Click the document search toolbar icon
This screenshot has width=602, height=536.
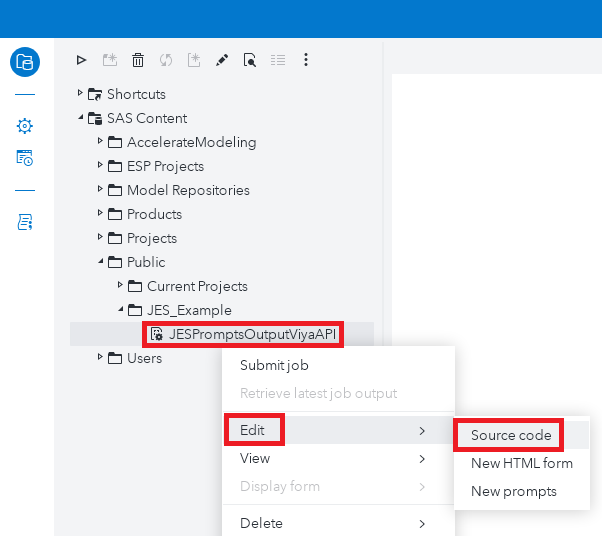[250, 60]
